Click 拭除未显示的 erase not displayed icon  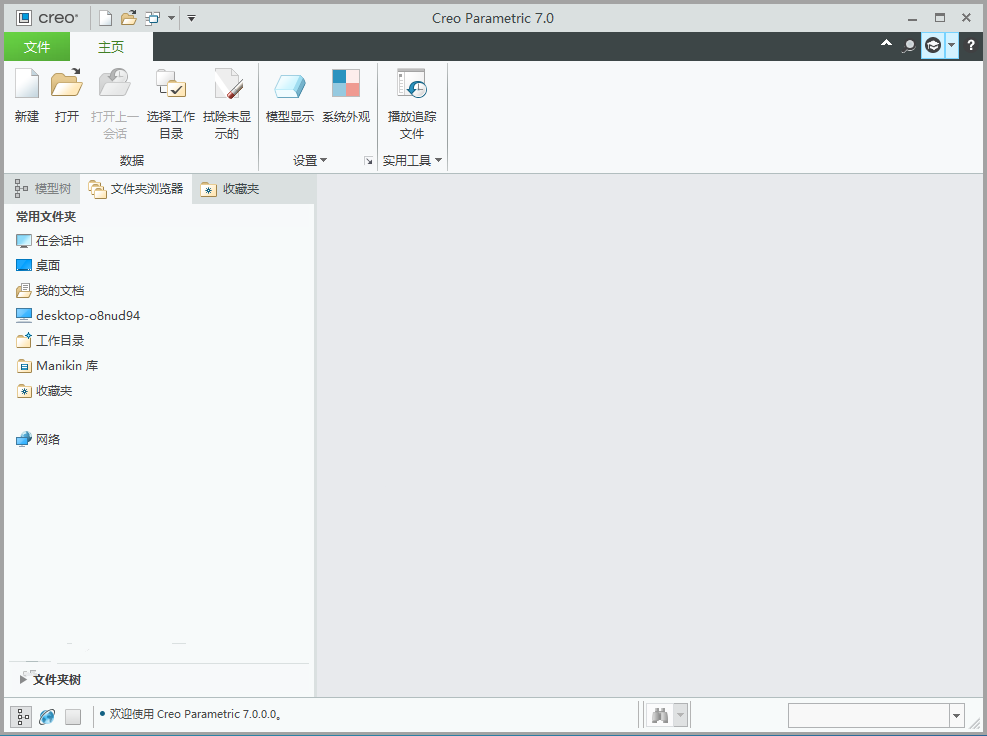click(227, 103)
